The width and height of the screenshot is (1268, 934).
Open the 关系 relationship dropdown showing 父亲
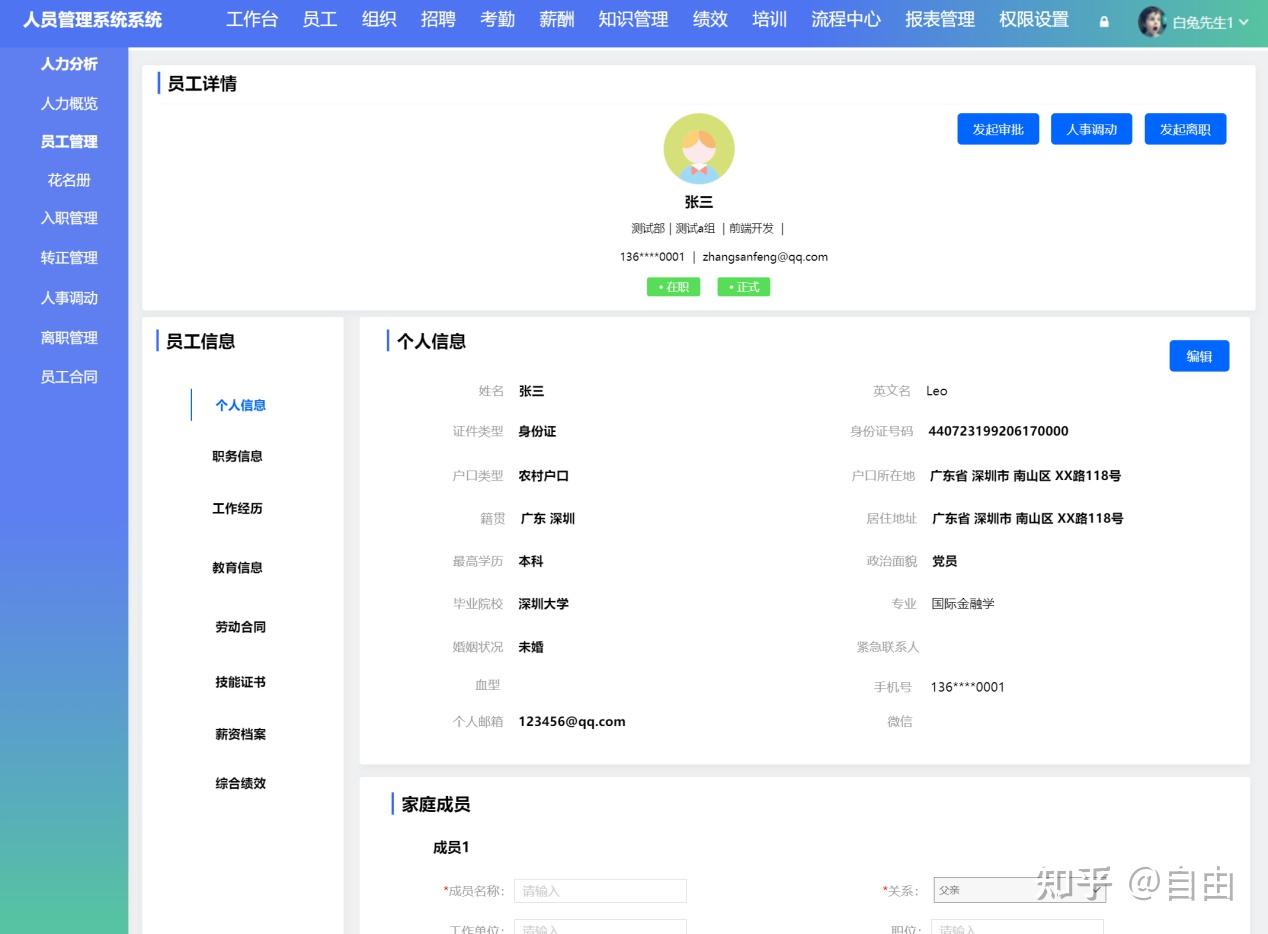tap(1017, 889)
